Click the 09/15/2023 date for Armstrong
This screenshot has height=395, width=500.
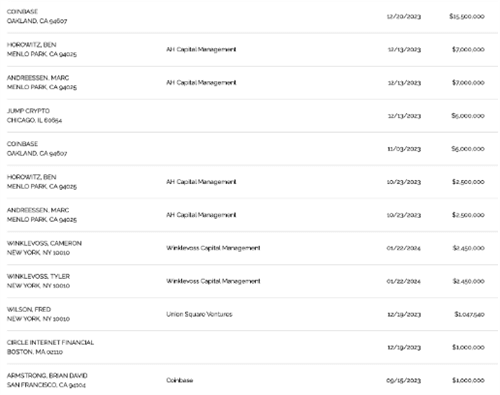(x=404, y=380)
